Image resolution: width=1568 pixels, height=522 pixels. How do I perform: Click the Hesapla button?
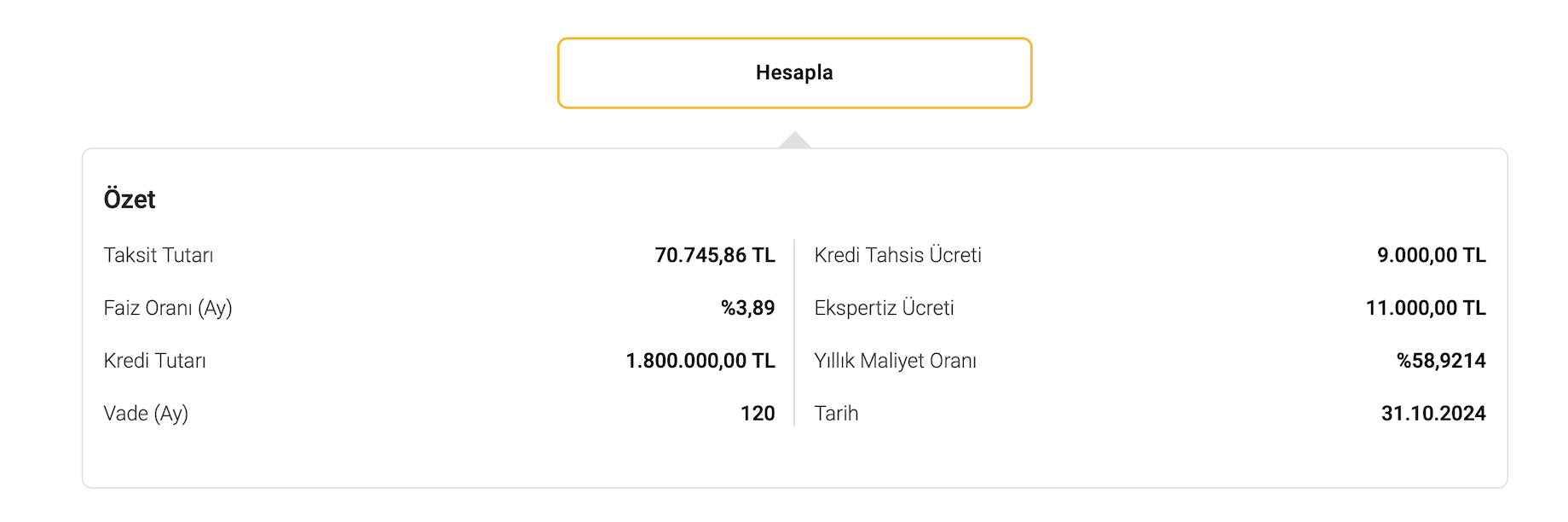point(794,73)
